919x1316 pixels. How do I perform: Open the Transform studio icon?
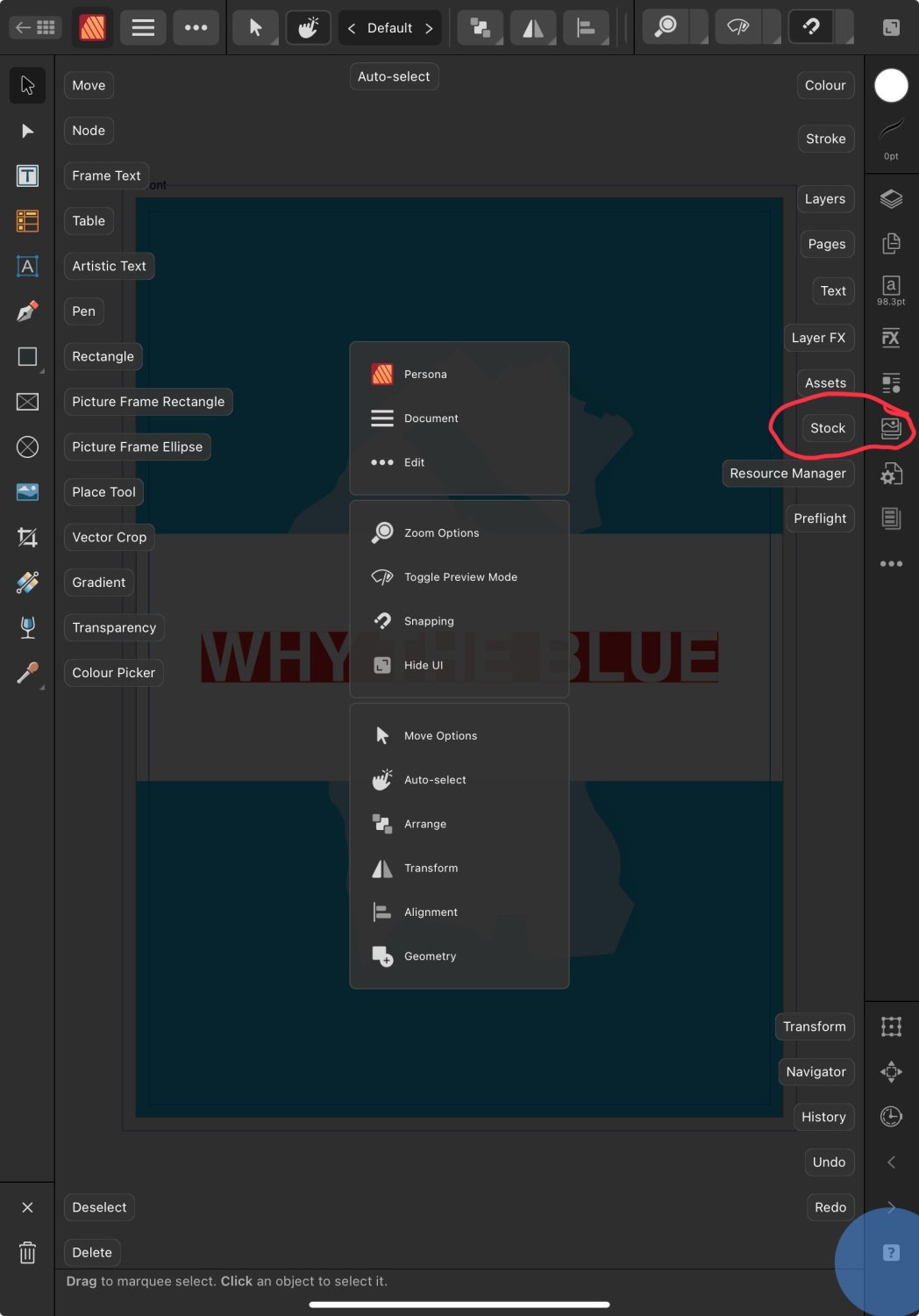(x=891, y=1026)
